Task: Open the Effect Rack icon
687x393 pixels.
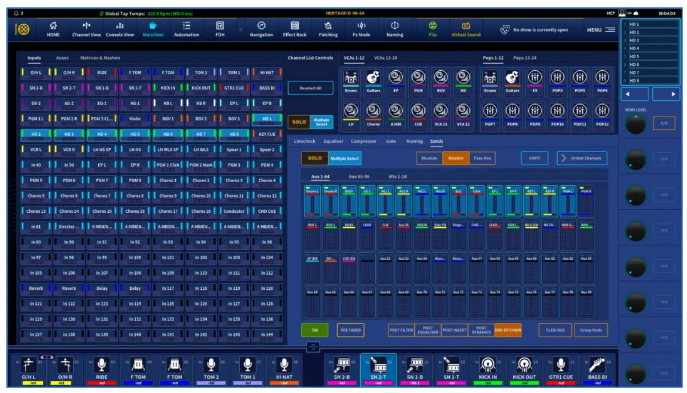Action: point(294,29)
